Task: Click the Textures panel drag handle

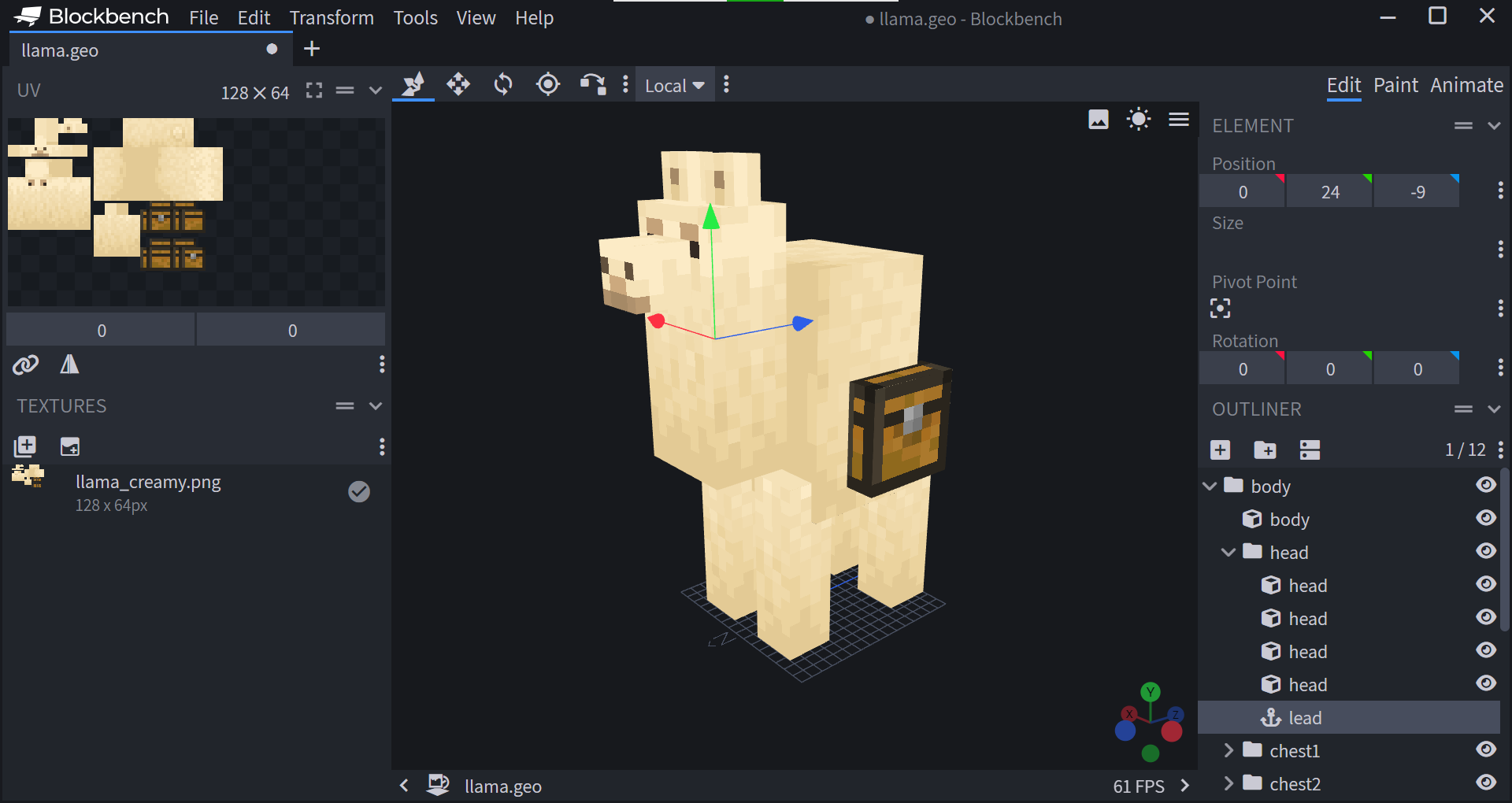Action: click(345, 406)
